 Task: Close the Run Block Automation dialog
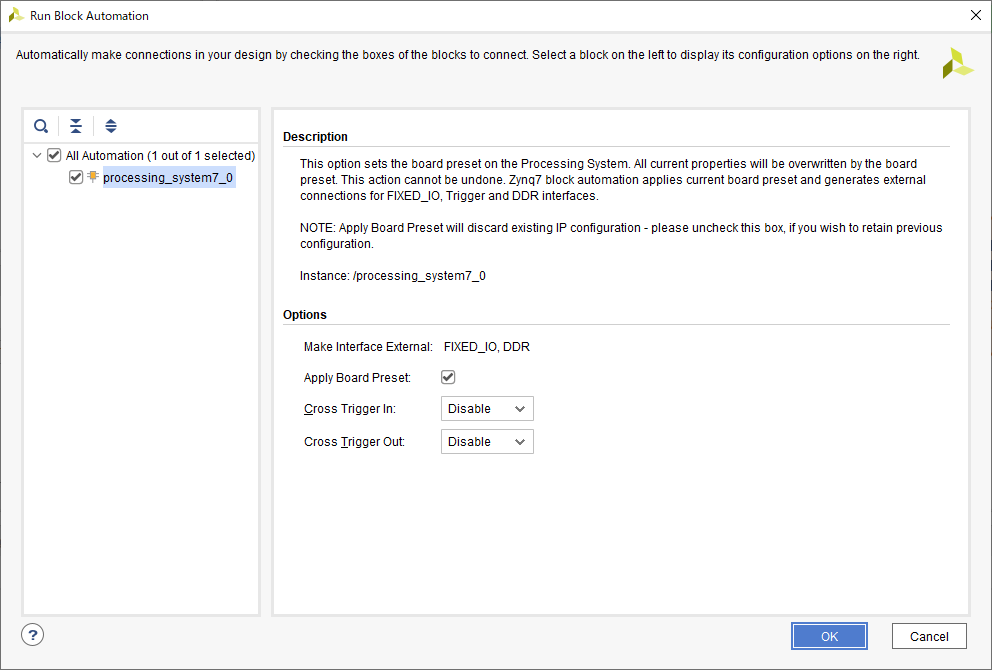(976, 15)
